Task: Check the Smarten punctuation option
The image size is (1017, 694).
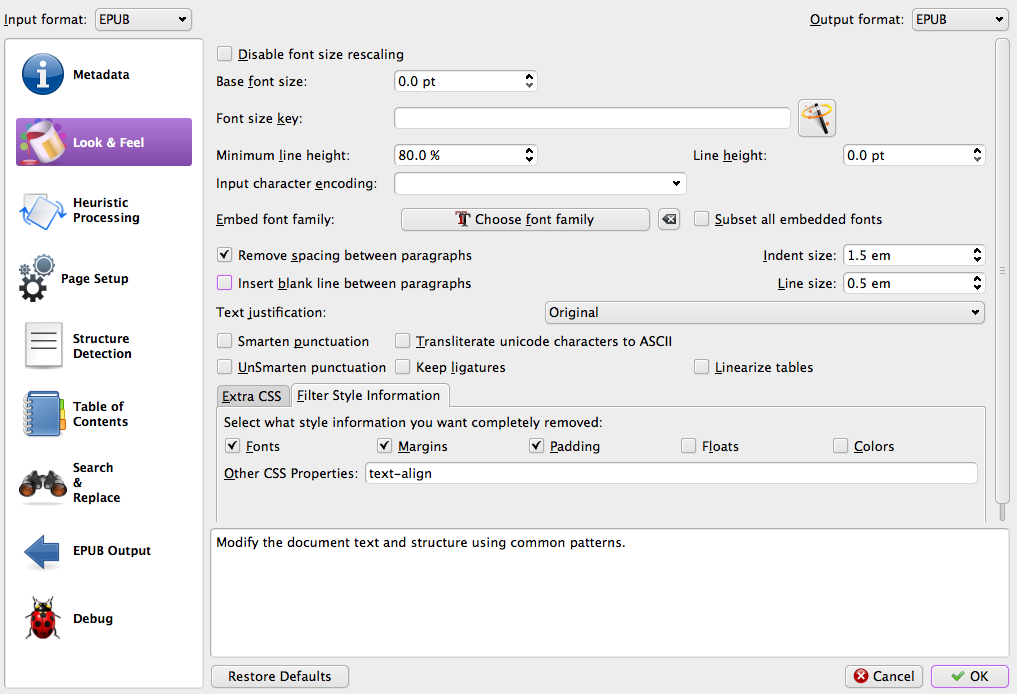Action: (x=225, y=341)
